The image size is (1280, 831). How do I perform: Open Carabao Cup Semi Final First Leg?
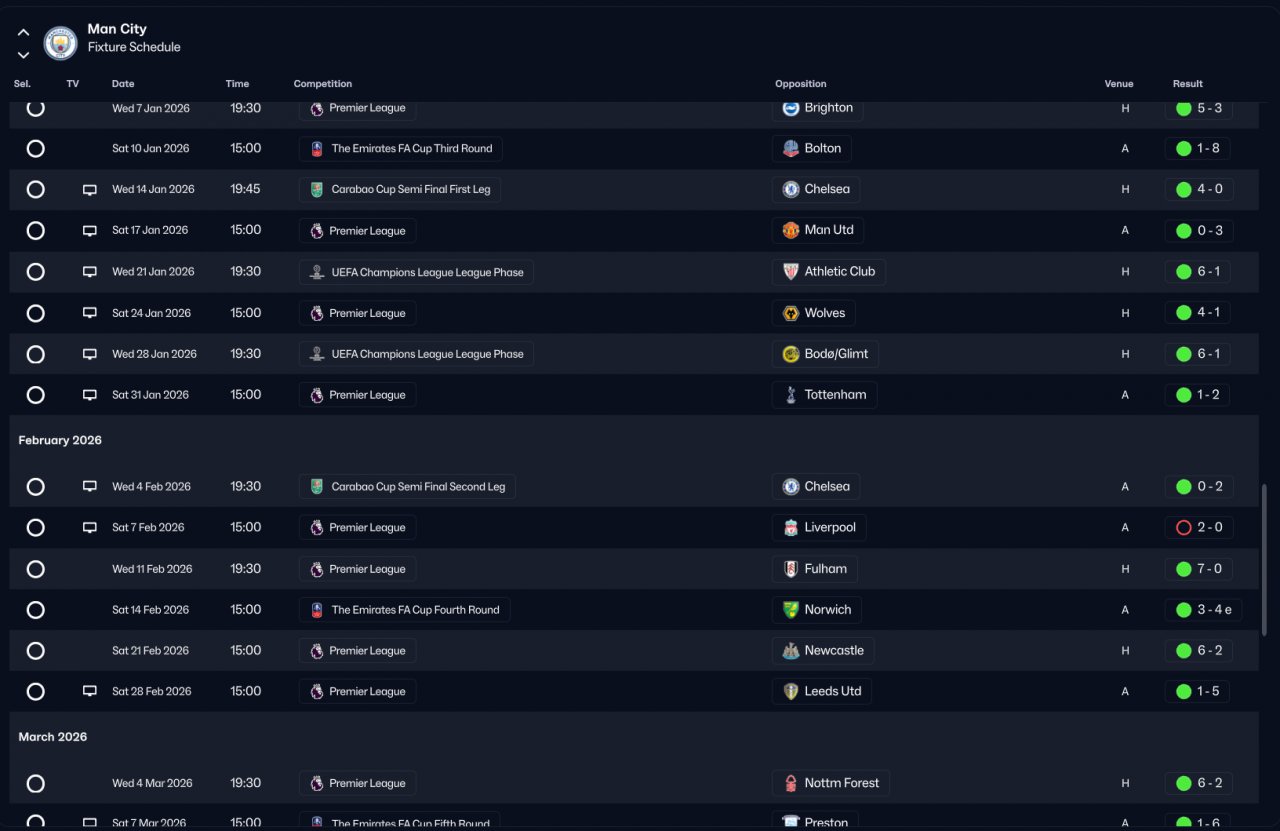tap(400, 190)
